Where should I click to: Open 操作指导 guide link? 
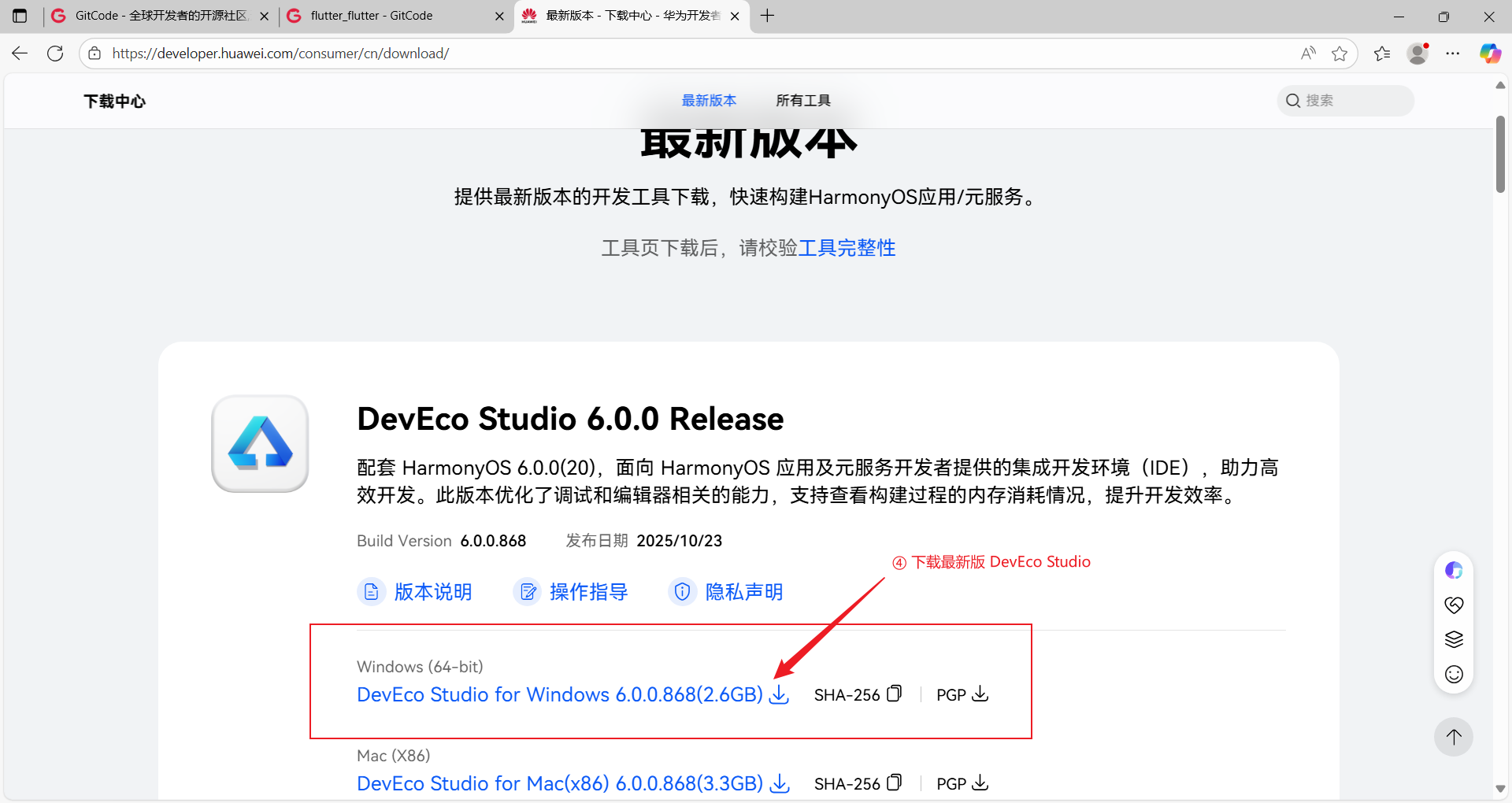click(x=588, y=592)
